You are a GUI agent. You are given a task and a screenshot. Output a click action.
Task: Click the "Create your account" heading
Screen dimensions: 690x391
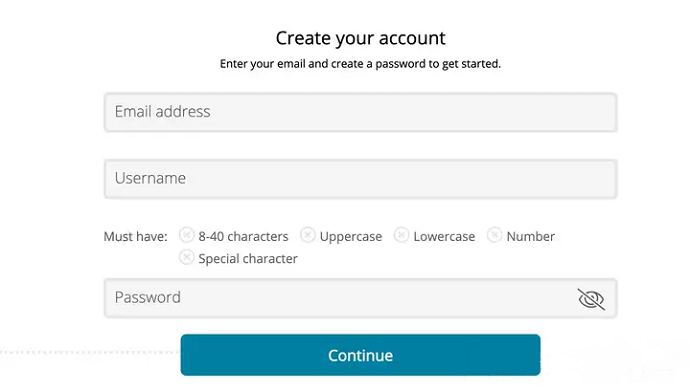[x=360, y=38]
